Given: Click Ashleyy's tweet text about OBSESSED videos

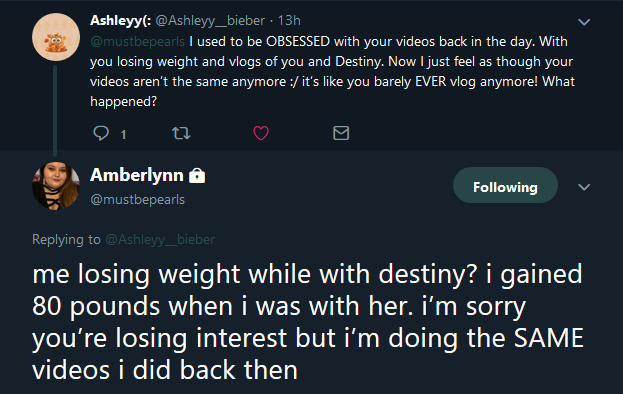Looking at the screenshot, I should [x=333, y=71].
